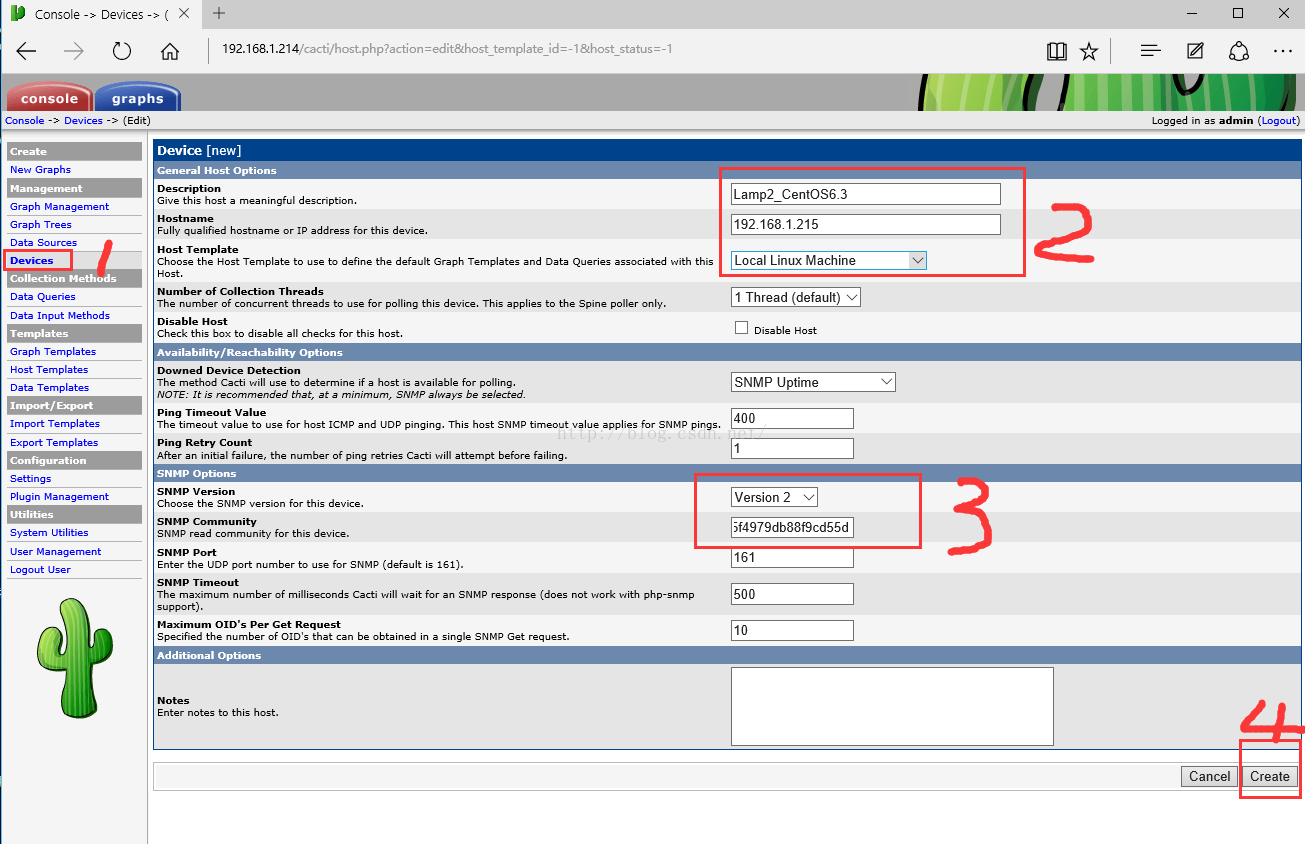The height and width of the screenshot is (844, 1305).
Task: Open Data Sources in sidebar
Action: pos(43,242)
